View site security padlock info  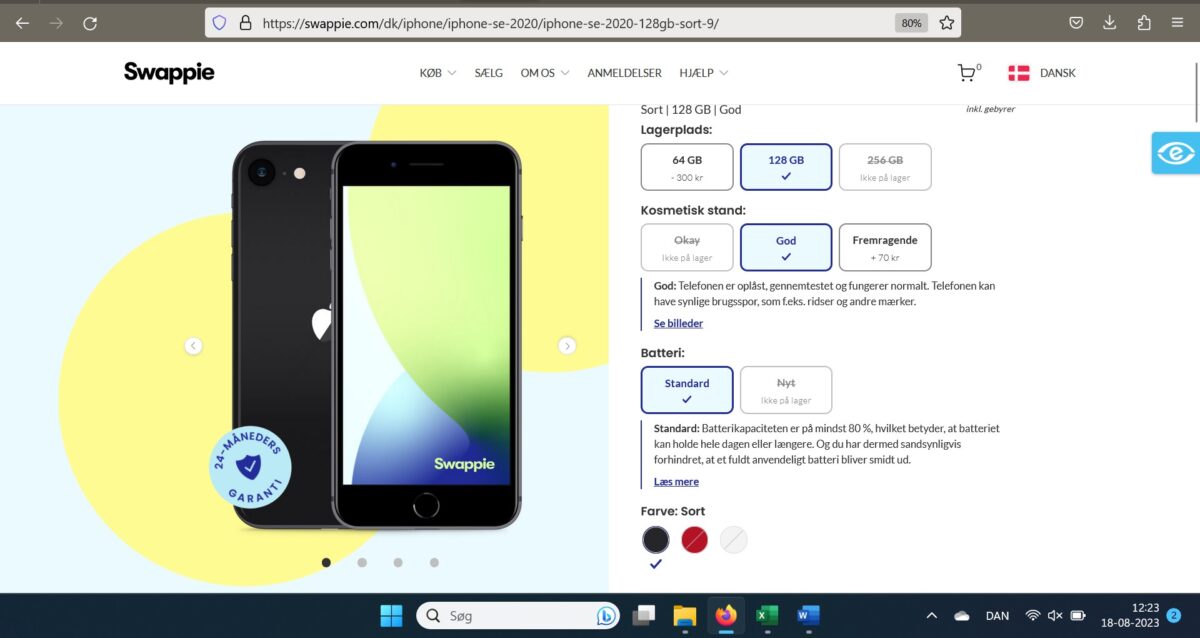click(x=245, y=22)
